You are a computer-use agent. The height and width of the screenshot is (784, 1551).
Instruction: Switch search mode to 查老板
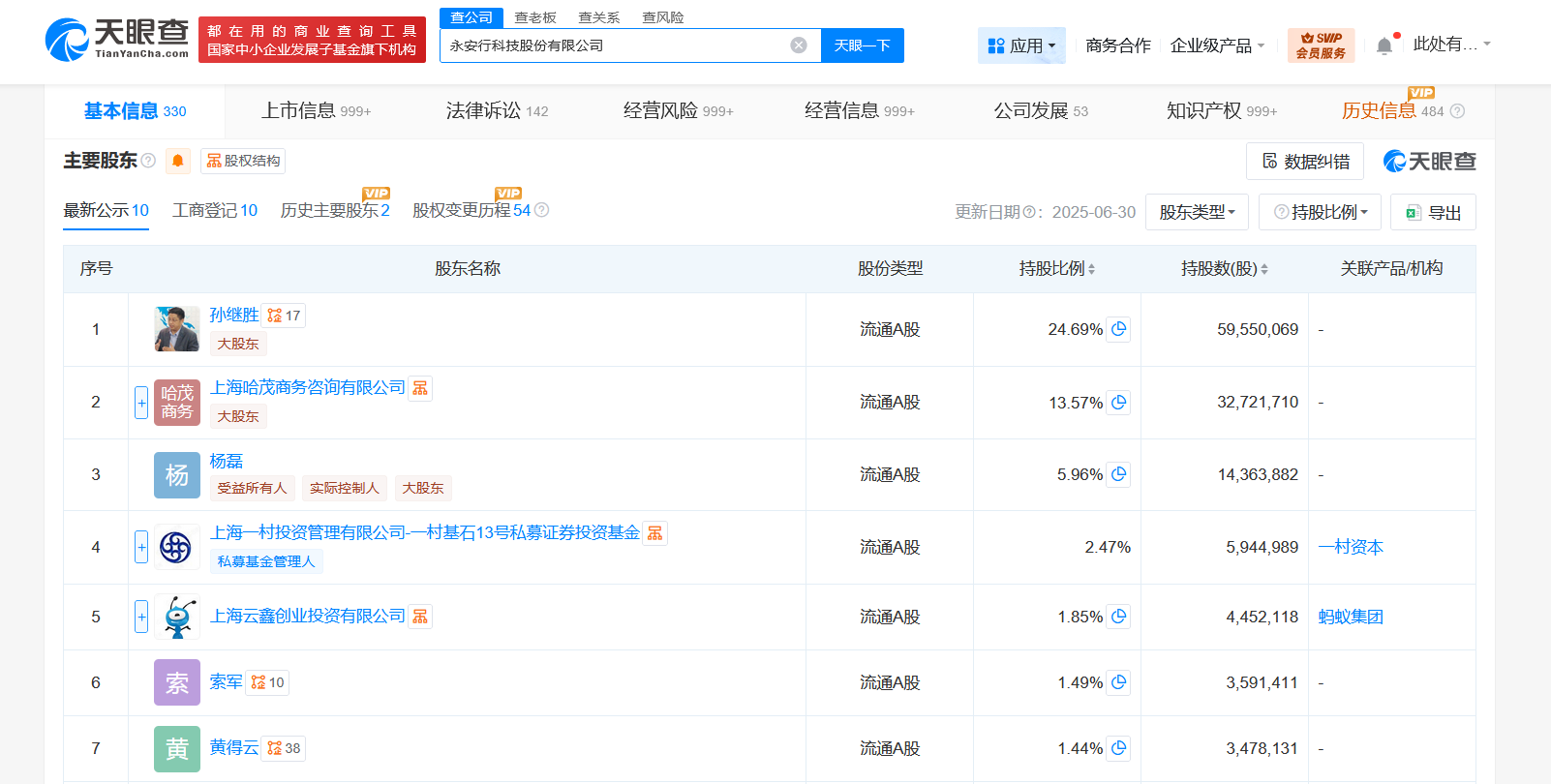coord(535,17)
